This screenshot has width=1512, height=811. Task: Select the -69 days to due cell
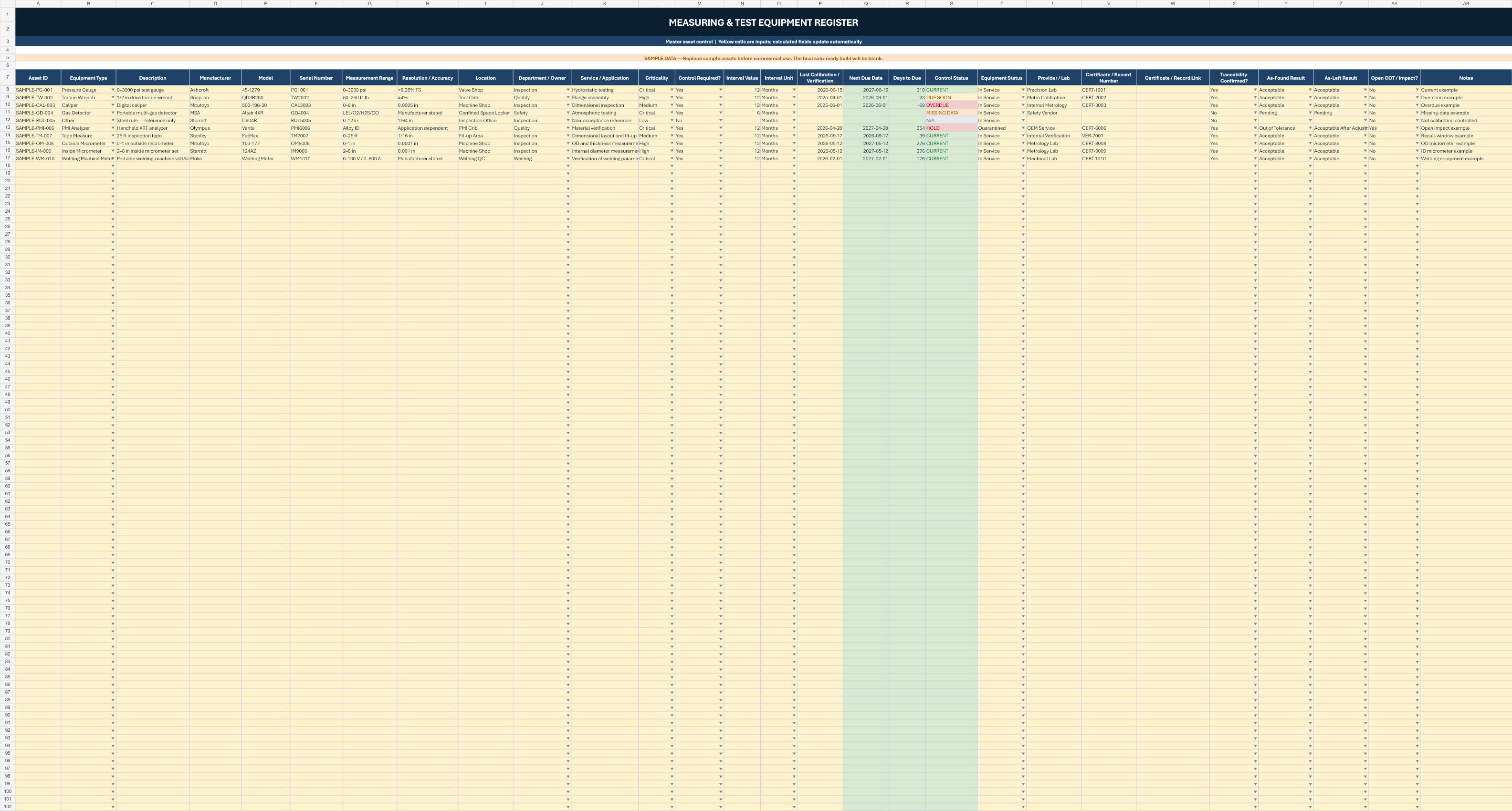pos(907,105)
